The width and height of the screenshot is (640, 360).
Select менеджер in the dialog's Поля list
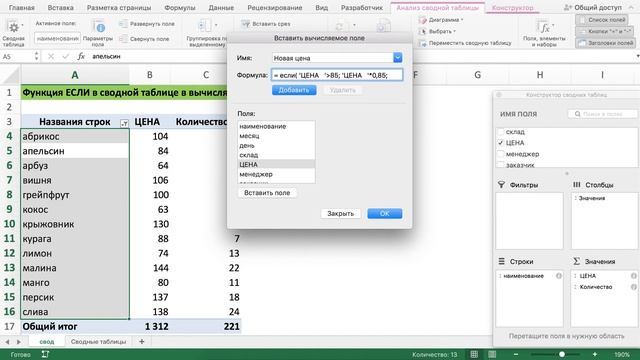276,174
